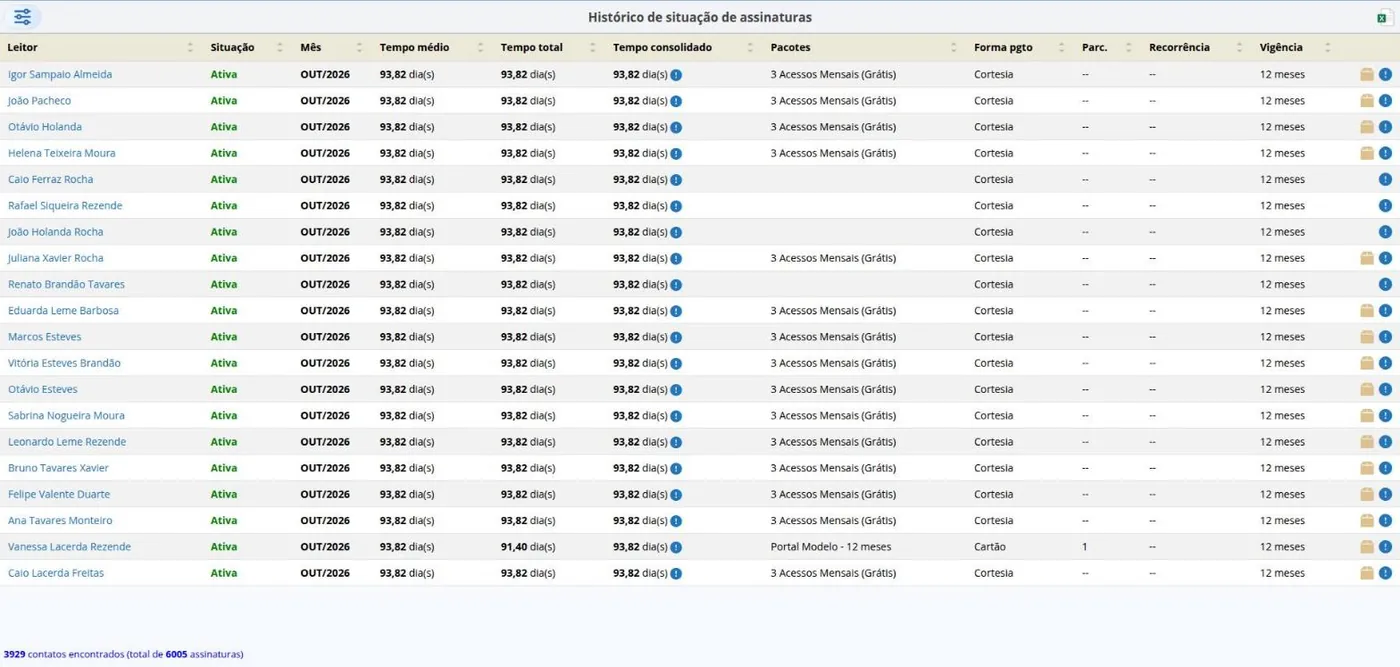1400x667 pixels.
Task: Click the Tempo consolidado column header
Action: [662, 47]
